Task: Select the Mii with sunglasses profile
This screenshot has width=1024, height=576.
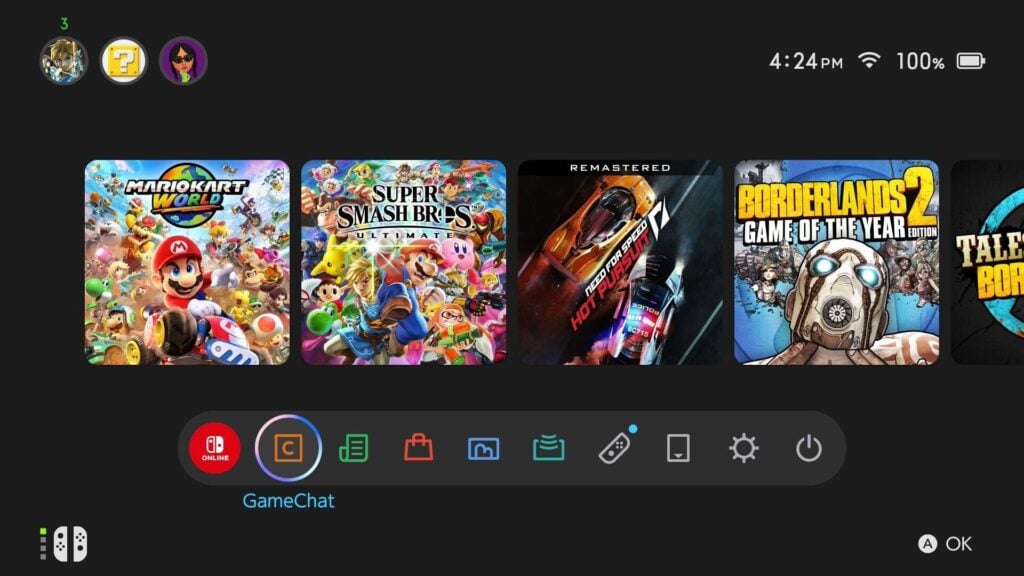Action: (184, 61)
